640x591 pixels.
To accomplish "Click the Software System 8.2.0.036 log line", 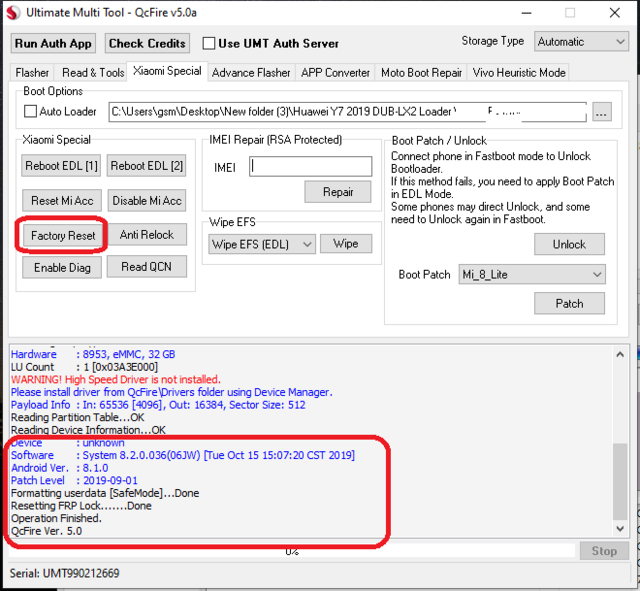I will [x=183, y=455].
